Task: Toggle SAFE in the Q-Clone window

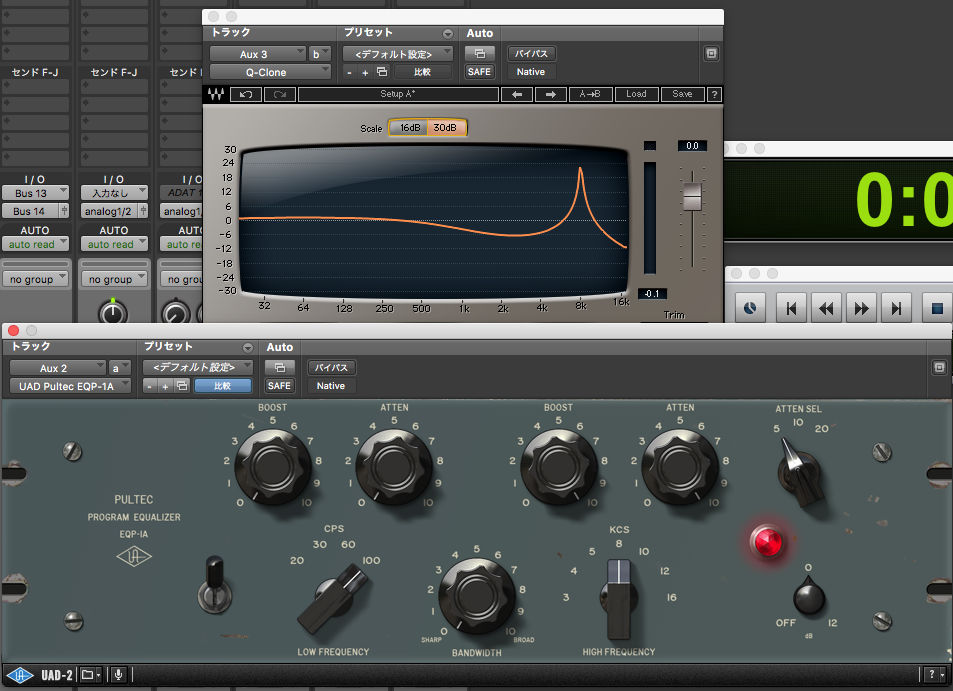Action: point(480,72)
